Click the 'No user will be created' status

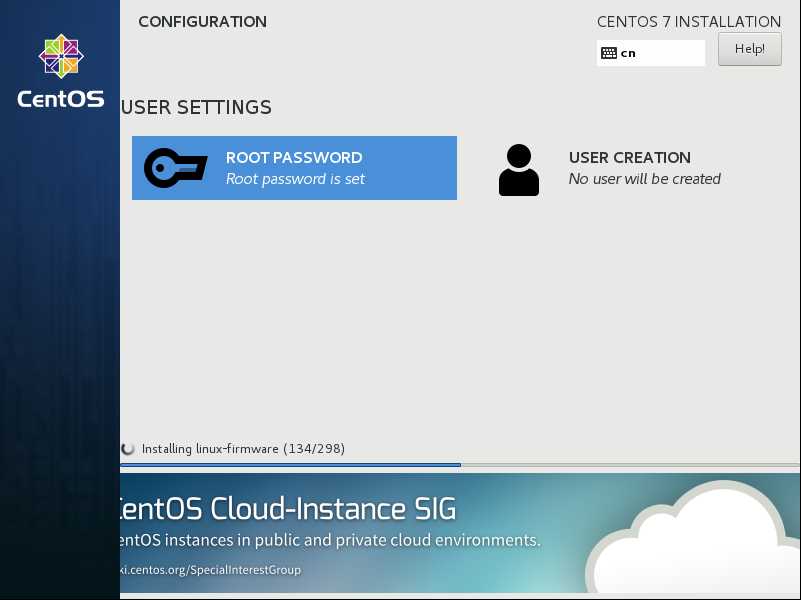645,179
